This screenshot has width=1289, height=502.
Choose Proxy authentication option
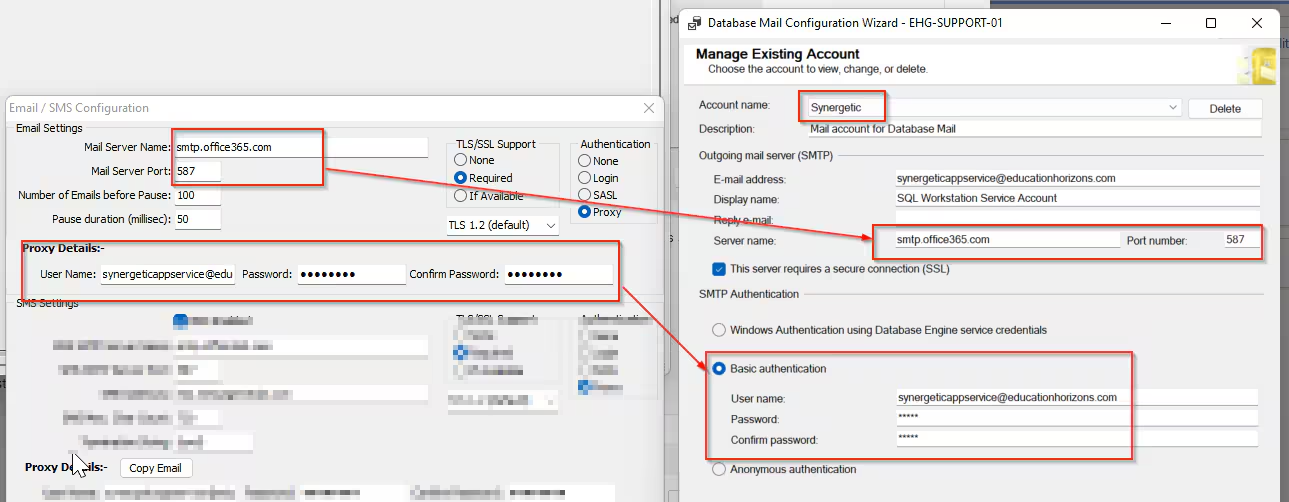(x=585, y=212)
